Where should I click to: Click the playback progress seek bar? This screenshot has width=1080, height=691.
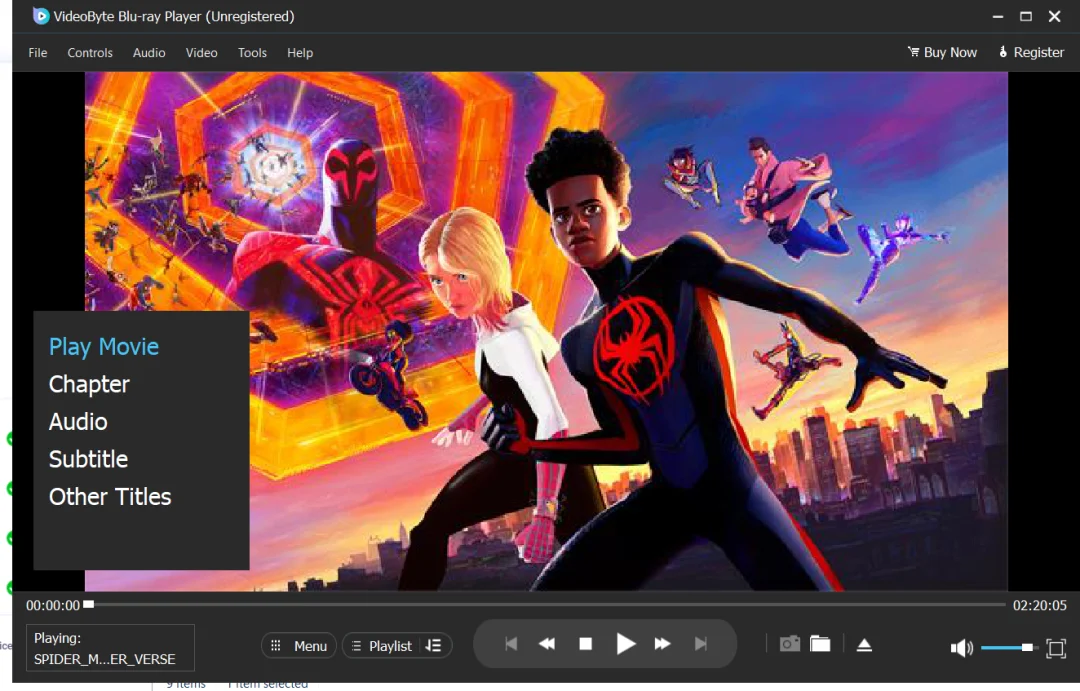point(544,605)
